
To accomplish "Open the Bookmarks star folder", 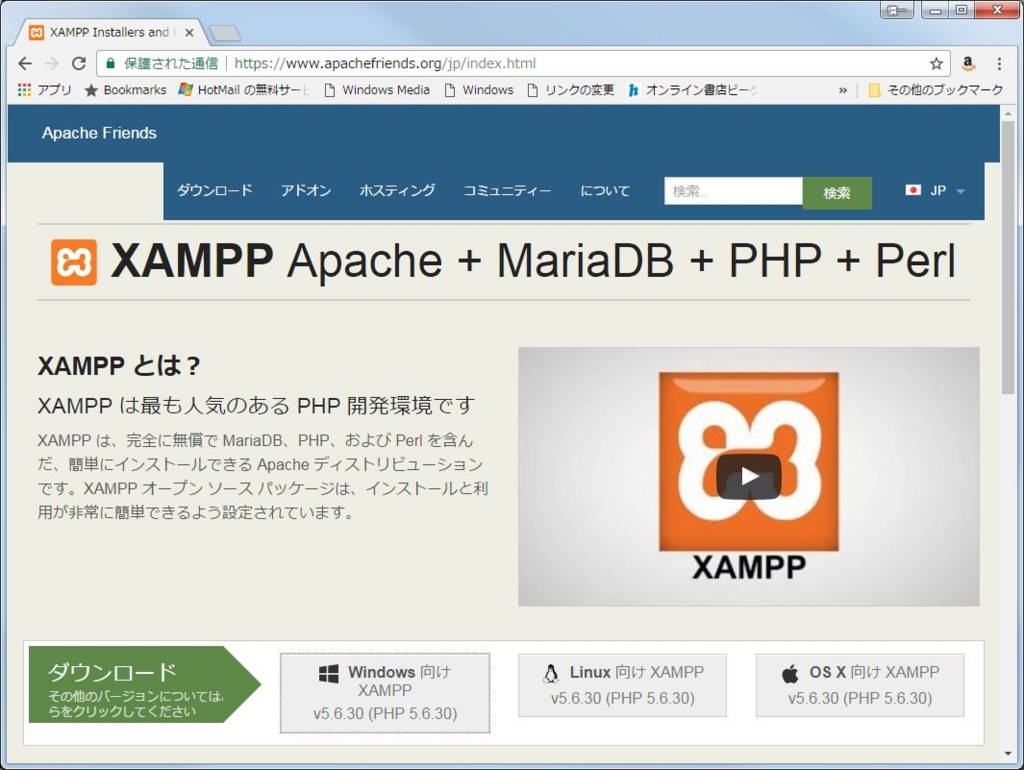I will (x=126, y=89).
